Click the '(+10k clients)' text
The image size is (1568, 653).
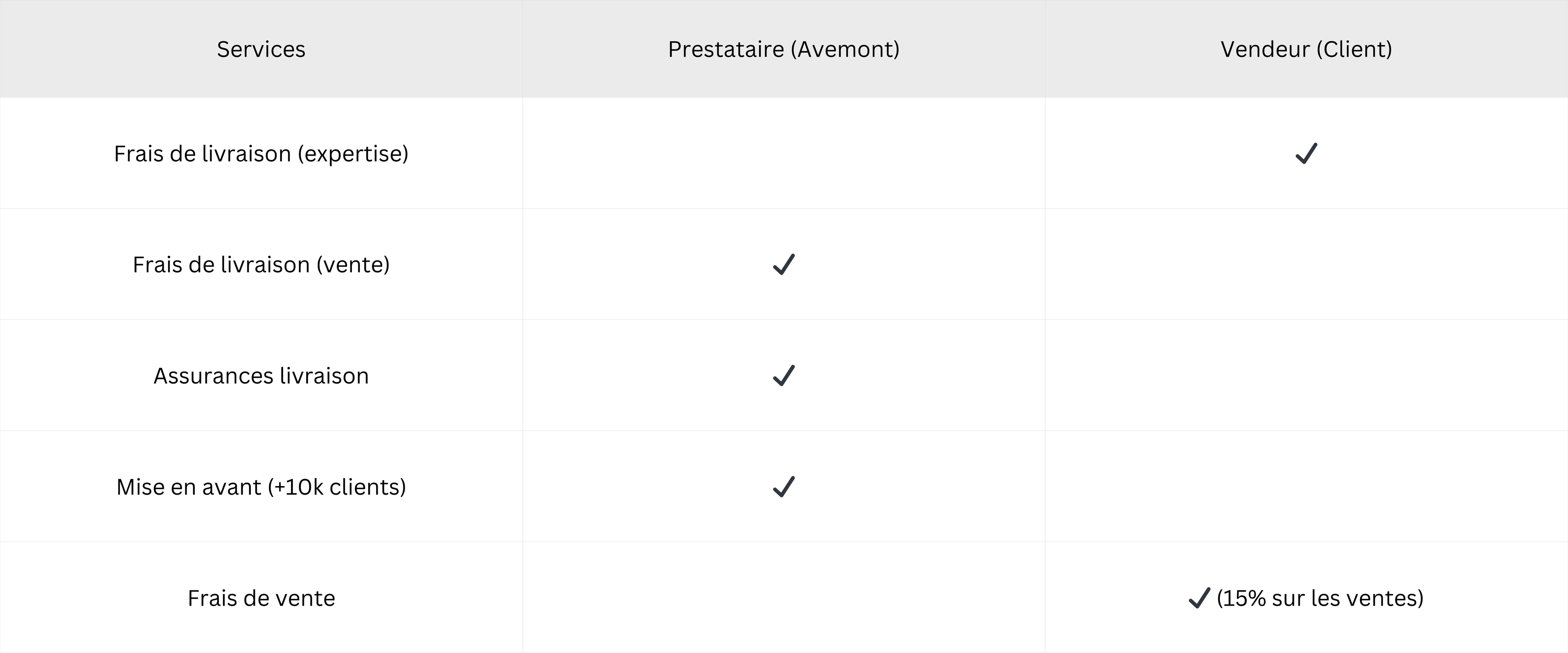337,487
